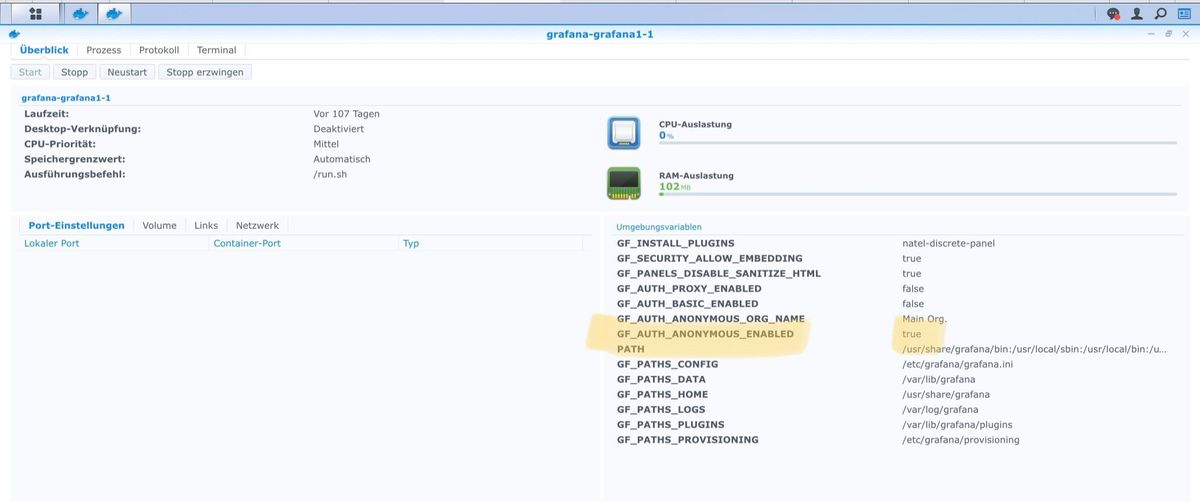
Task: Select the second Docker whale taskbar icon
Action: pos(114,14)
